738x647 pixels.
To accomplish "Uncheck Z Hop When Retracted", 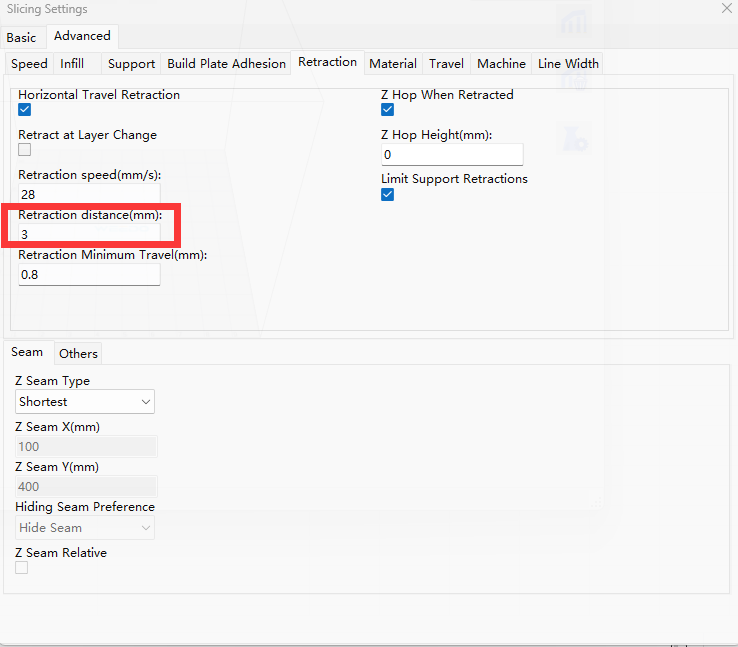I will 388,110.
